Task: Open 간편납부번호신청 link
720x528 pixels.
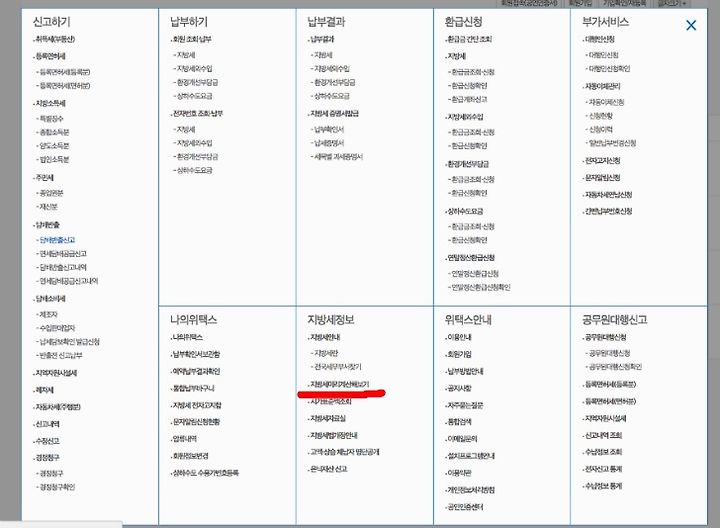Action: 608,212
